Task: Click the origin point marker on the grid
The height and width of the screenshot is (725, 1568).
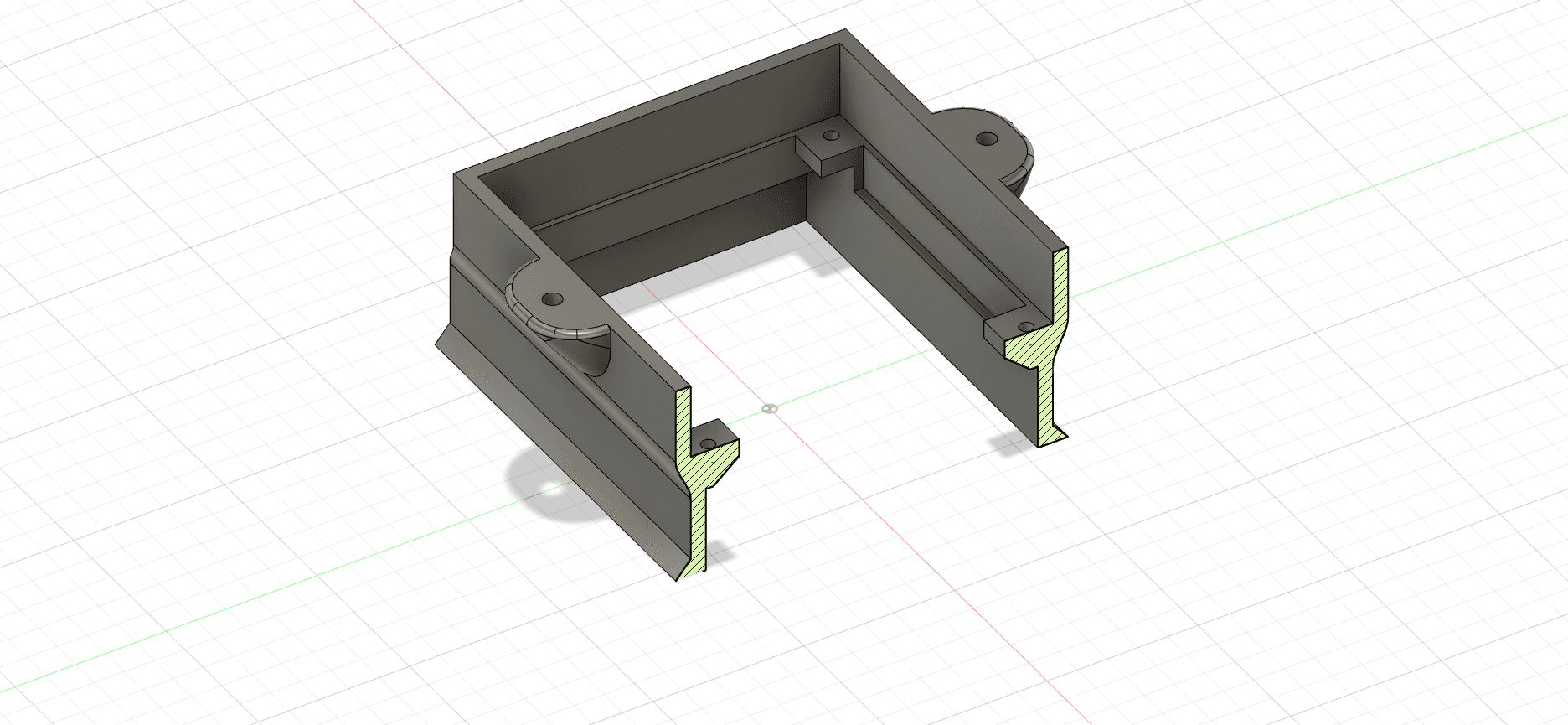Action: [x=771, y=409]
